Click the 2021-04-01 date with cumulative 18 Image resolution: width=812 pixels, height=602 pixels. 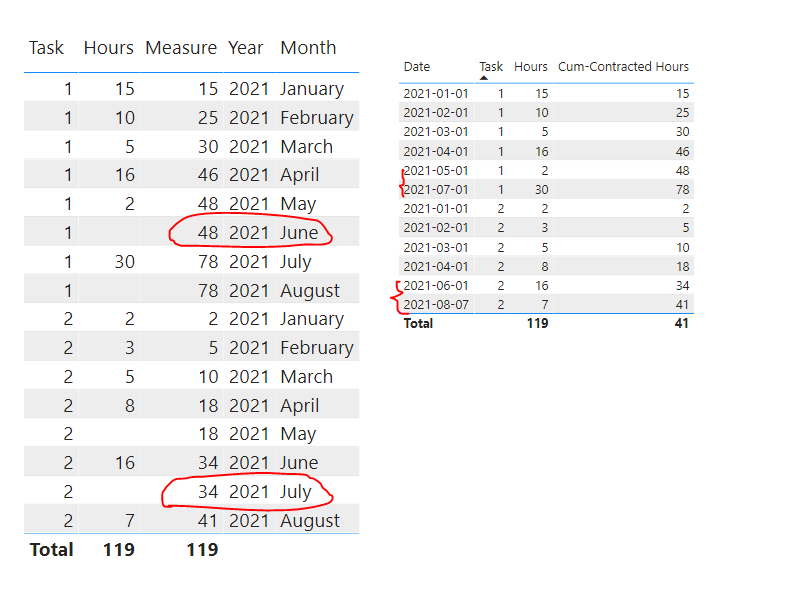tap(436, 267)
